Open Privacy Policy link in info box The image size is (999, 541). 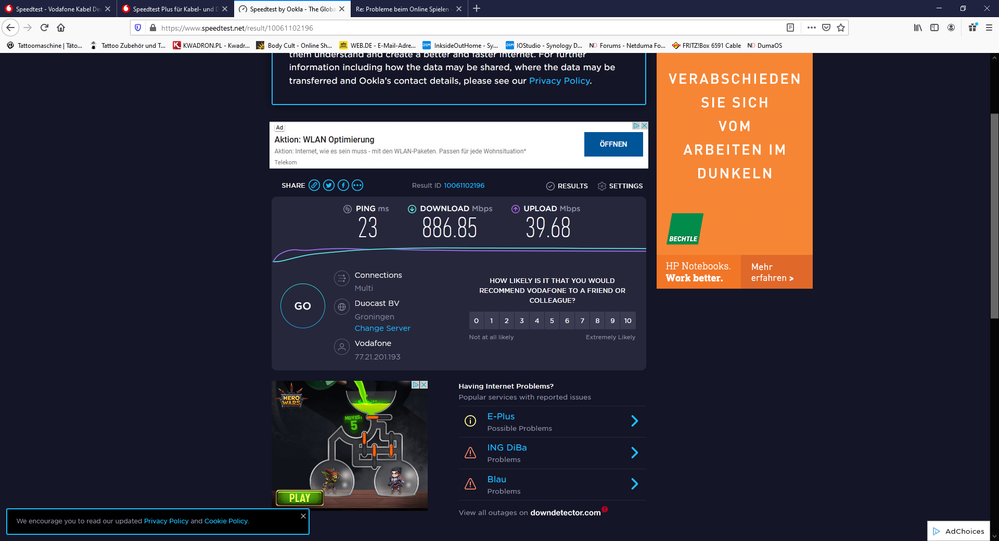click(559, 81)
